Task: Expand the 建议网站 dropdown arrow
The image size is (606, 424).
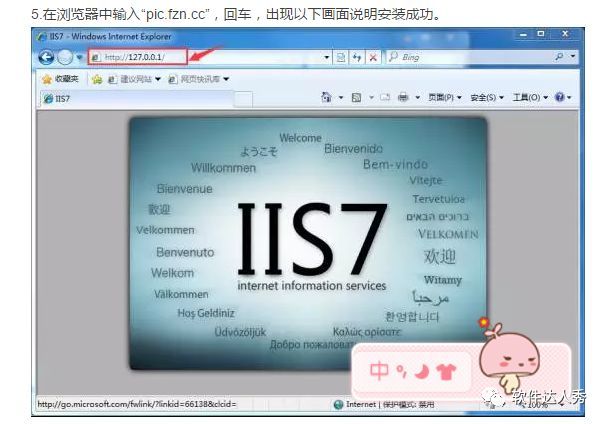Action: point(158,79)
